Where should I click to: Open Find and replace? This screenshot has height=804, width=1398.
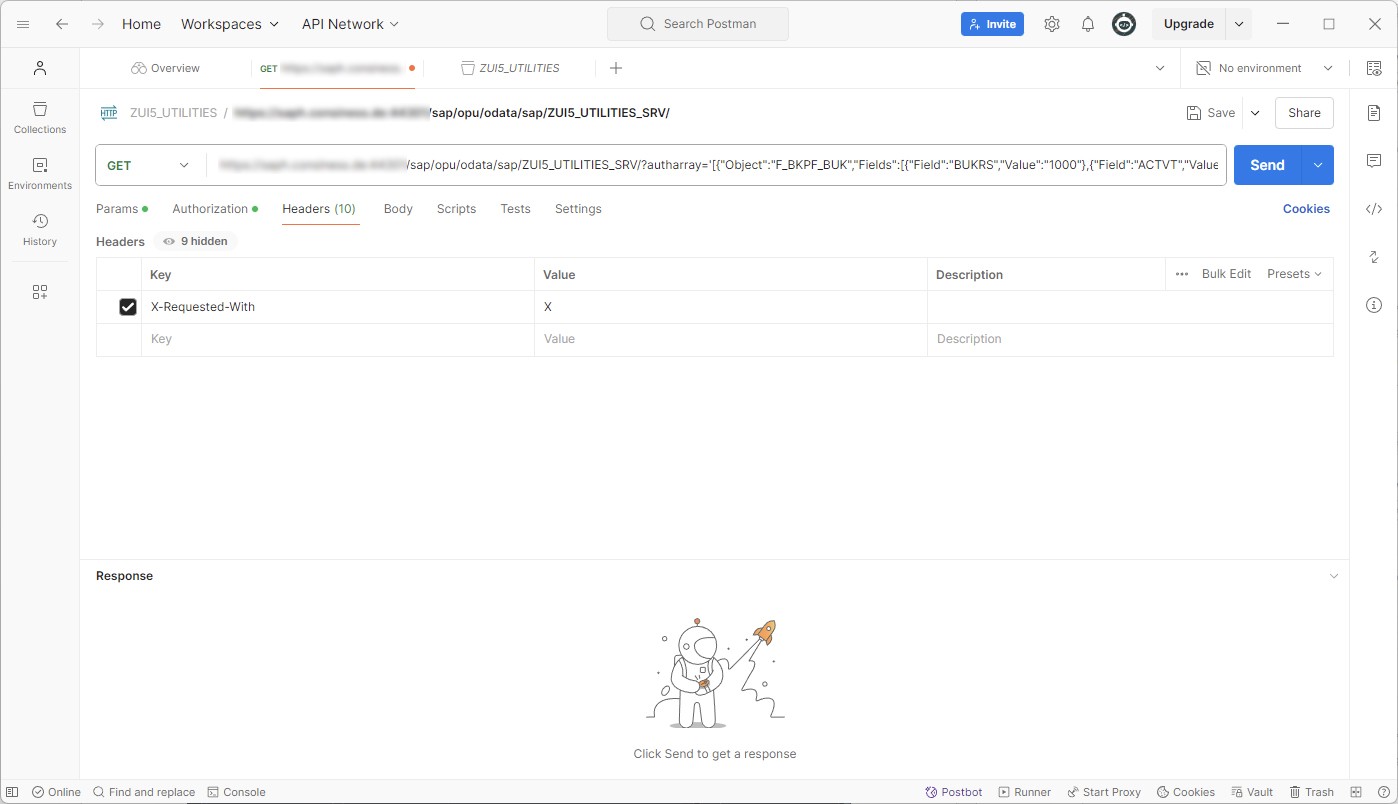tap(144, 792)
